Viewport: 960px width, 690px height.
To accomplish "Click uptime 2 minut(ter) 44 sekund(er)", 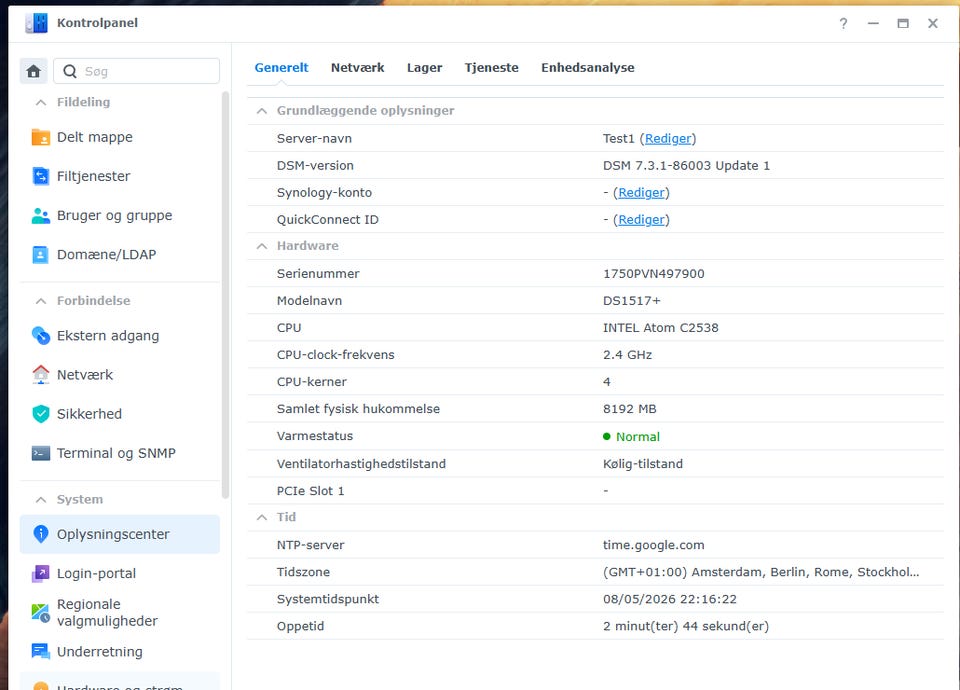I will (x=686, y=626).
